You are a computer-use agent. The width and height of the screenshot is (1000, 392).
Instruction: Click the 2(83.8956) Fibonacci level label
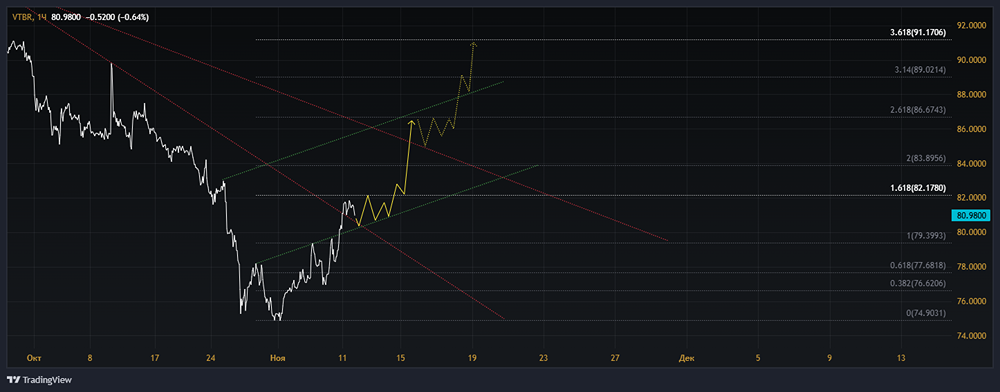point(927,157)
